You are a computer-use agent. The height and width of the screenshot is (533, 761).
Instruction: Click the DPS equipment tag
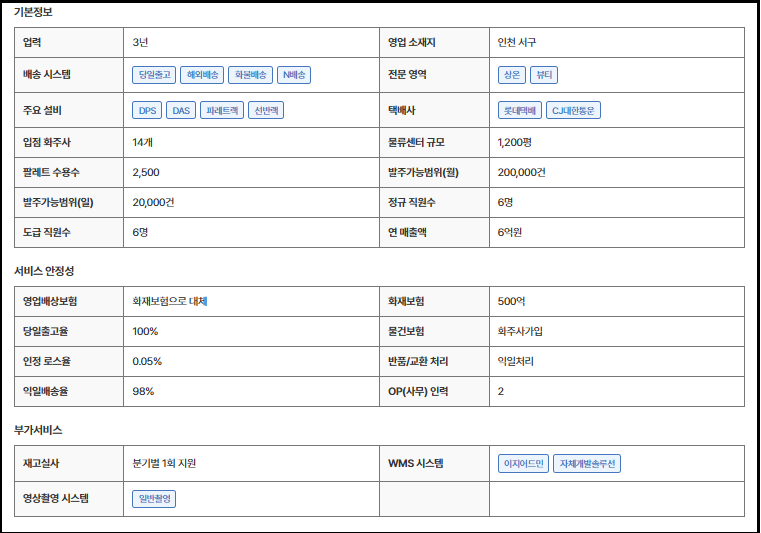click(148, 110)
